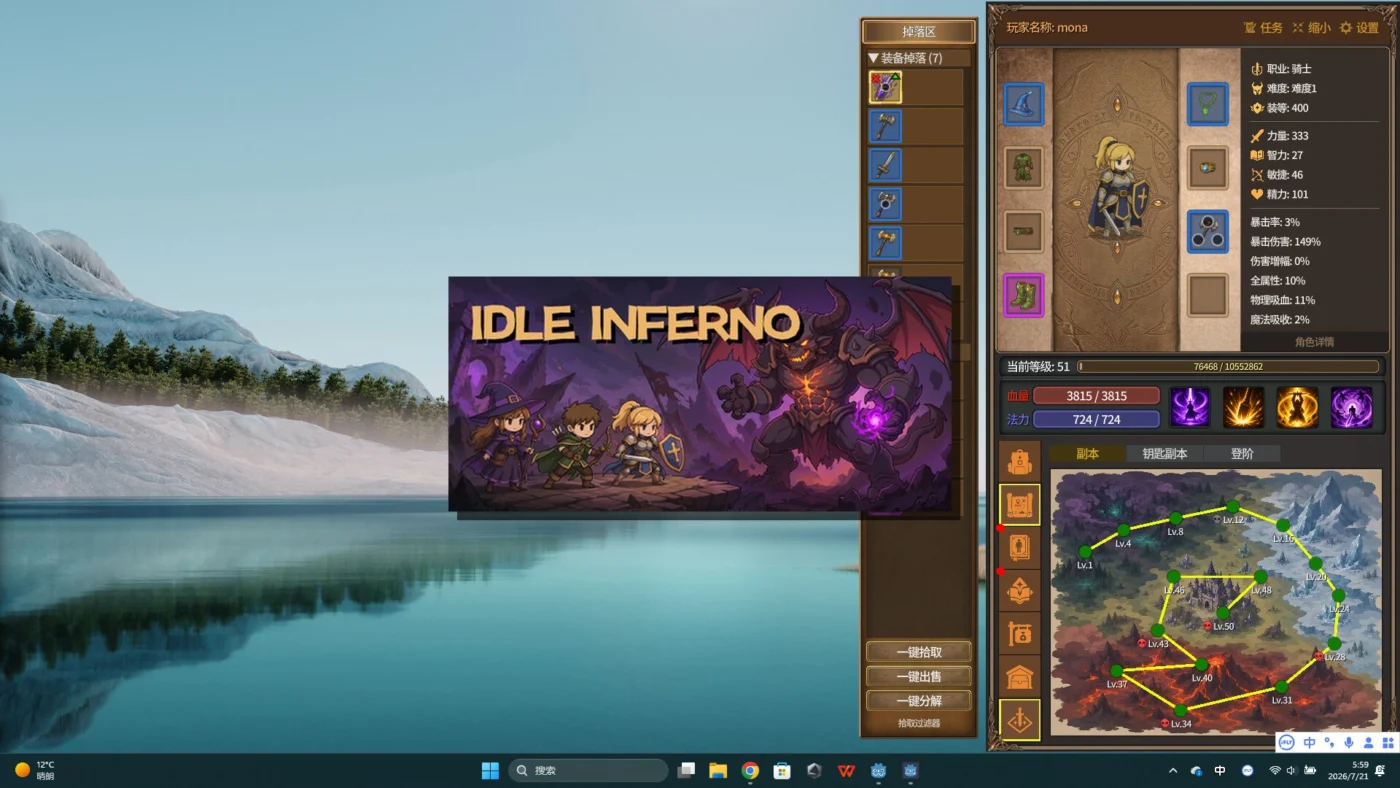This screenshot has width=1400, height=788.
Task: Select the green chest armor equipment slot
Action: pyautogui.click(x=1023, y=168)
